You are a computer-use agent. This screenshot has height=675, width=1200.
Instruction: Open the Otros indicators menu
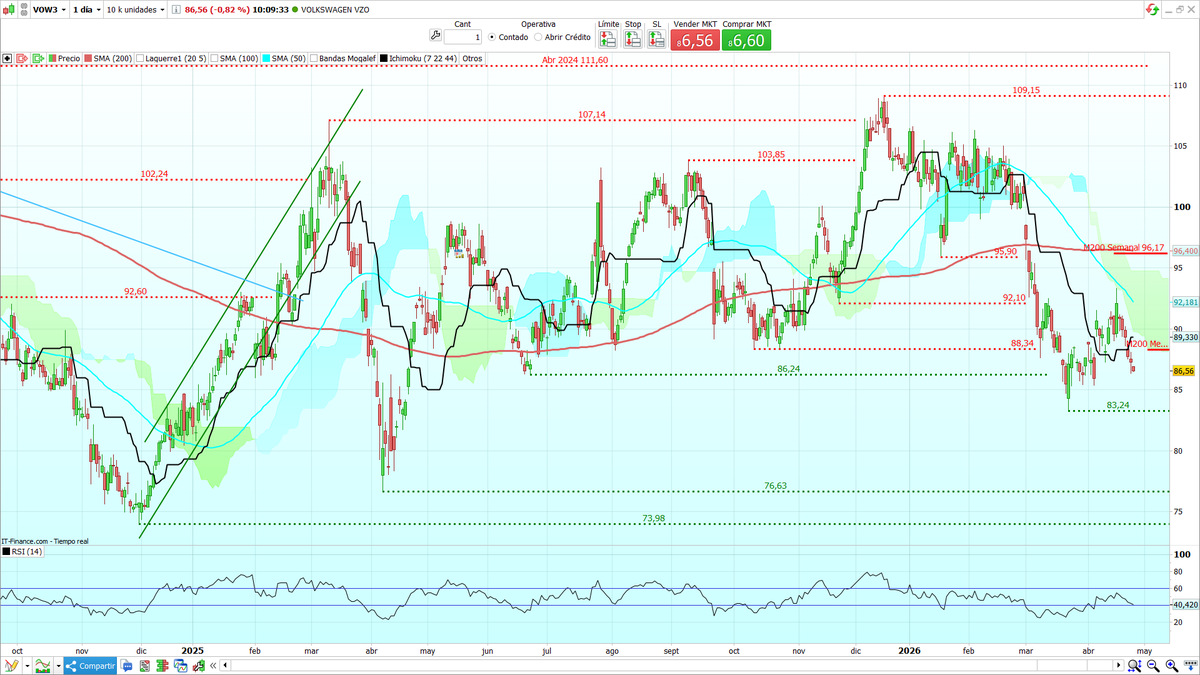[472, 59]
